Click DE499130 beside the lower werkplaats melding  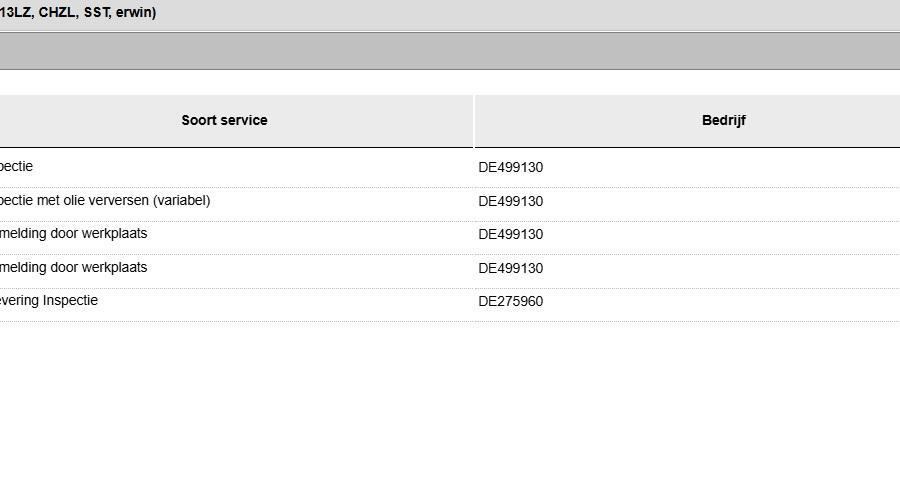[x=510, y=269]
